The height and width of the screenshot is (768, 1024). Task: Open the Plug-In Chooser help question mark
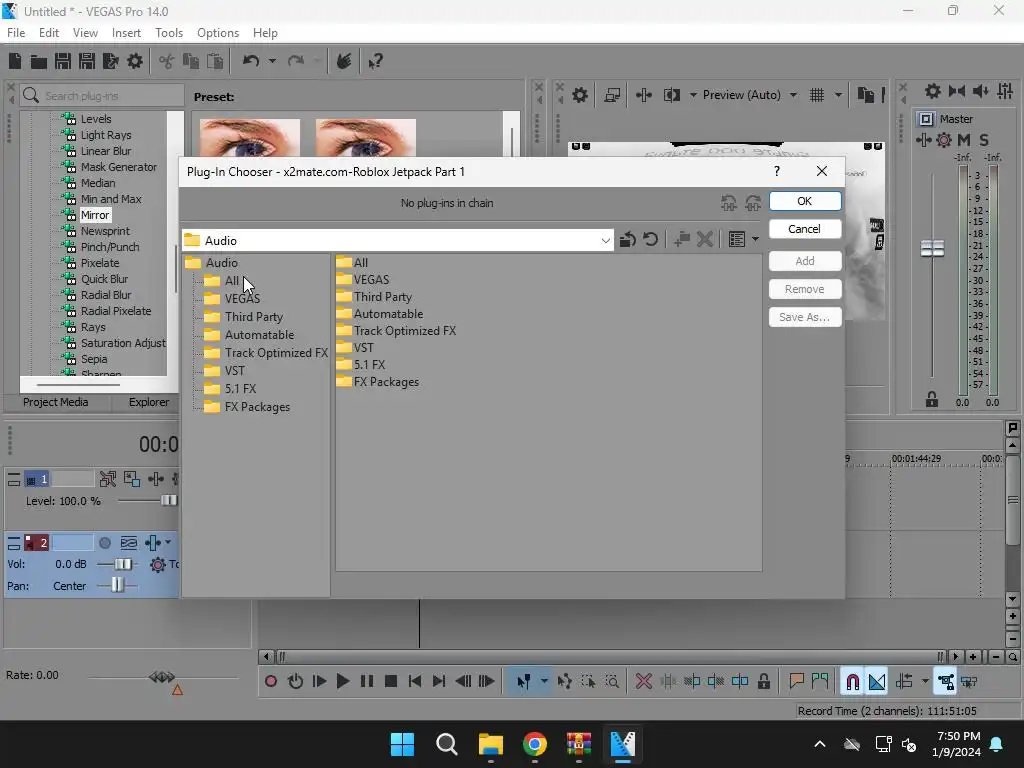[776, 171]
